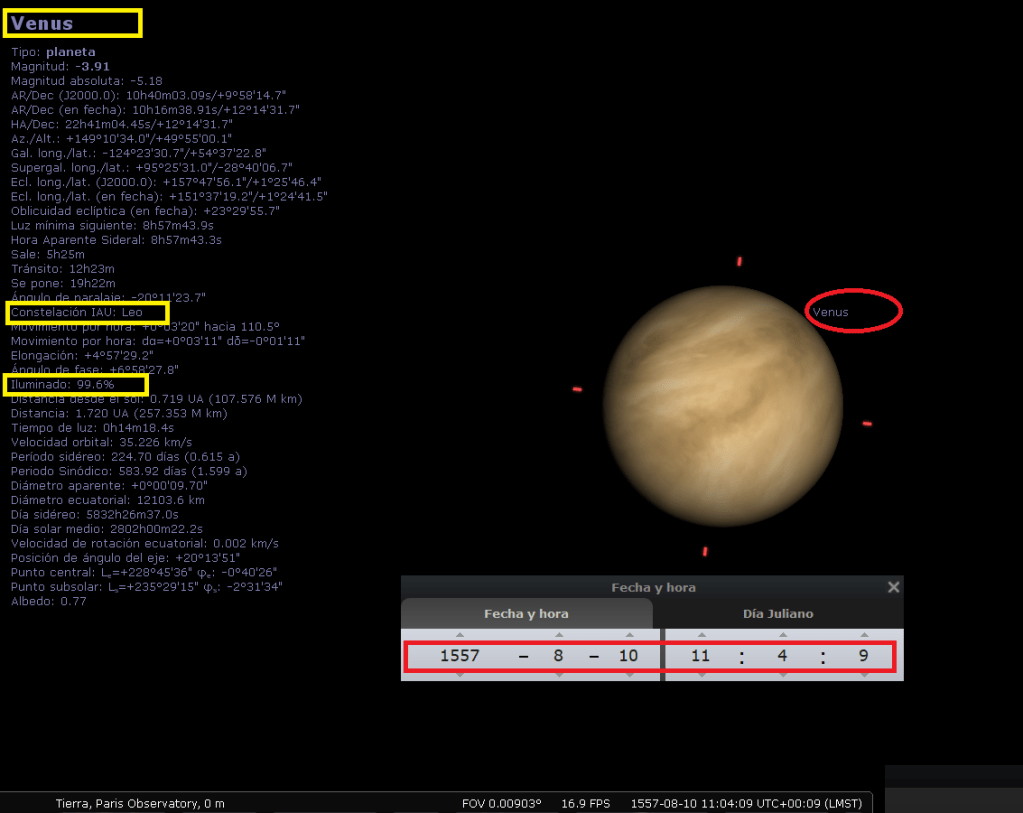Lower the hour with the down arrow
1023x813 pixels.
coord(701,676)
